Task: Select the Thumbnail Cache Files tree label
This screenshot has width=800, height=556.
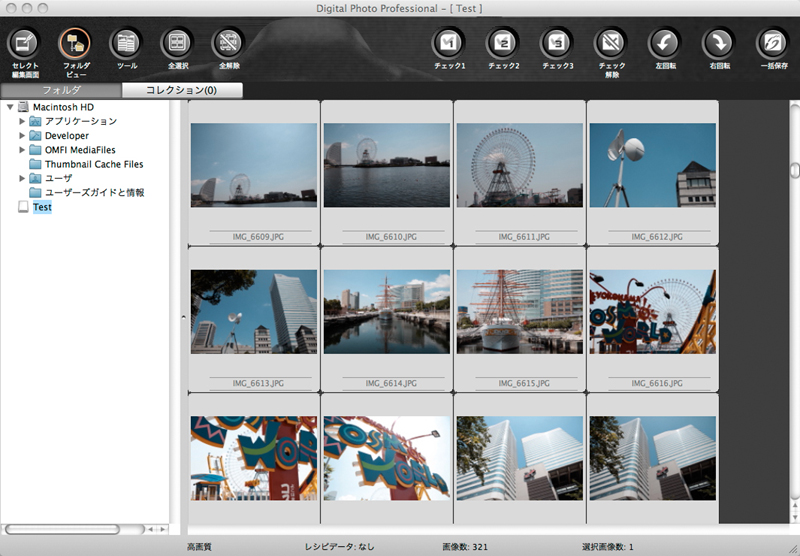Action: click(x=94, y=164)
